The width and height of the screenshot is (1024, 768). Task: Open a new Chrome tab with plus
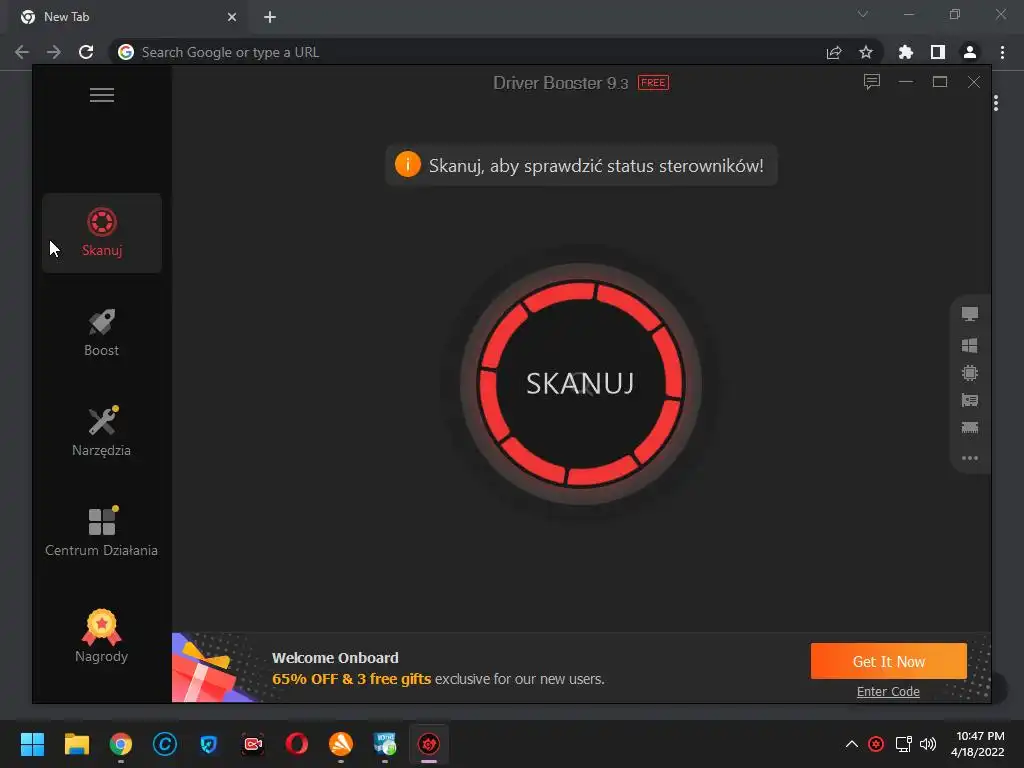click(270, 17)
